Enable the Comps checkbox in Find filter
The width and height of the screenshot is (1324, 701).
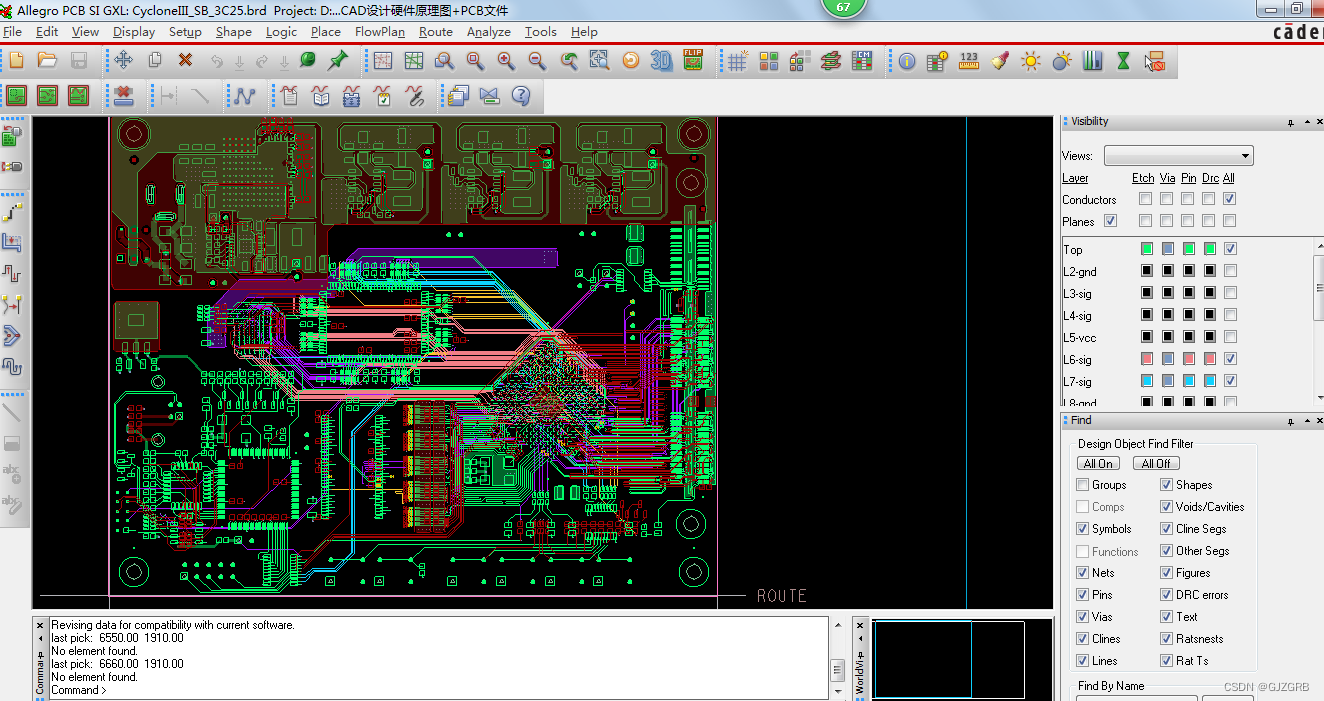(1082, 506)
